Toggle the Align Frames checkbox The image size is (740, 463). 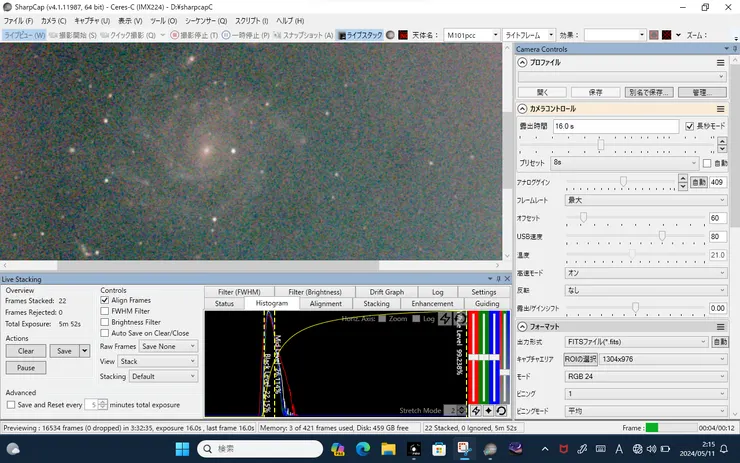pyautogui.click(x=105, y=300)
